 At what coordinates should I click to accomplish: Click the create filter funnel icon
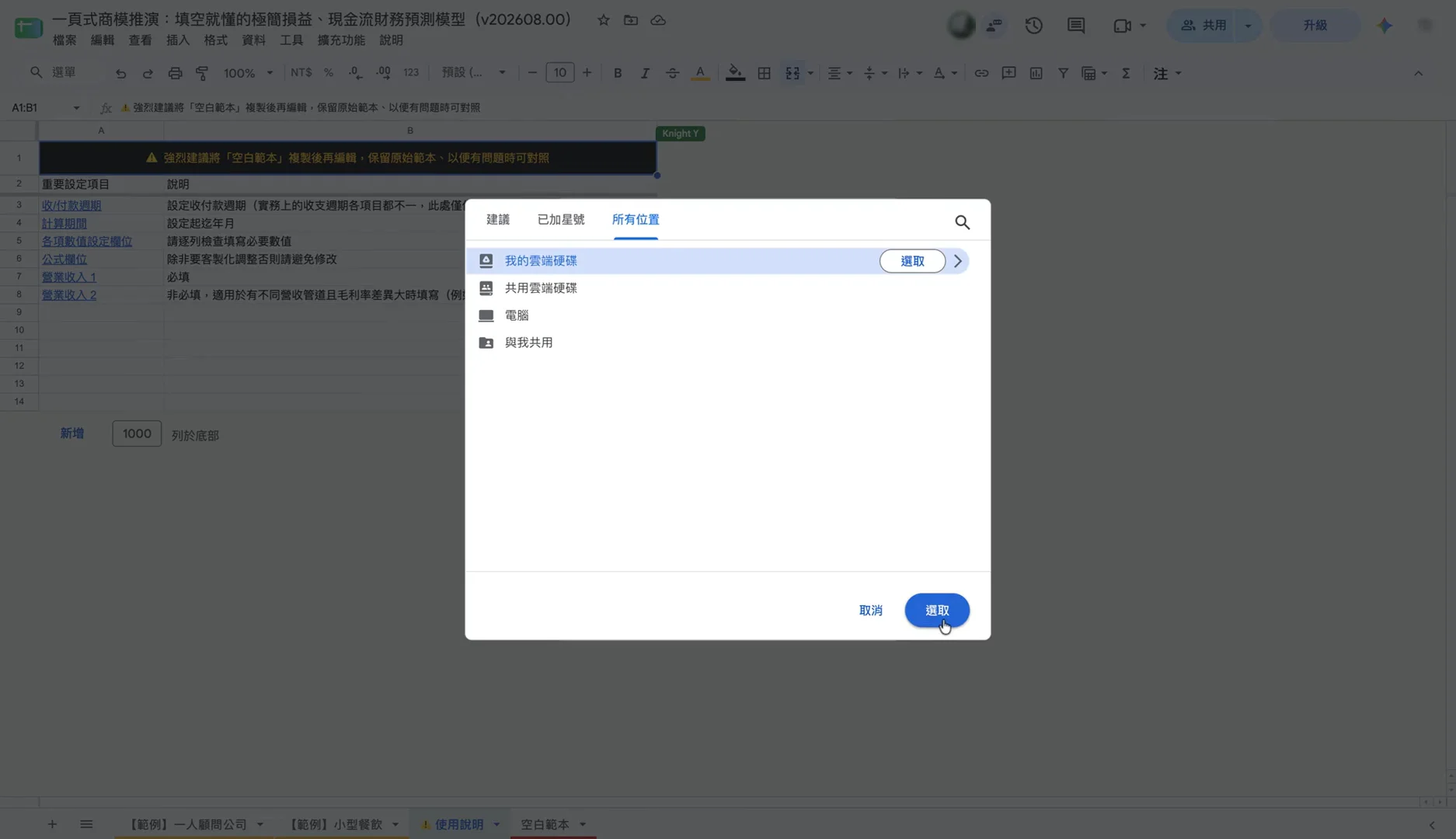point(1063,73)
